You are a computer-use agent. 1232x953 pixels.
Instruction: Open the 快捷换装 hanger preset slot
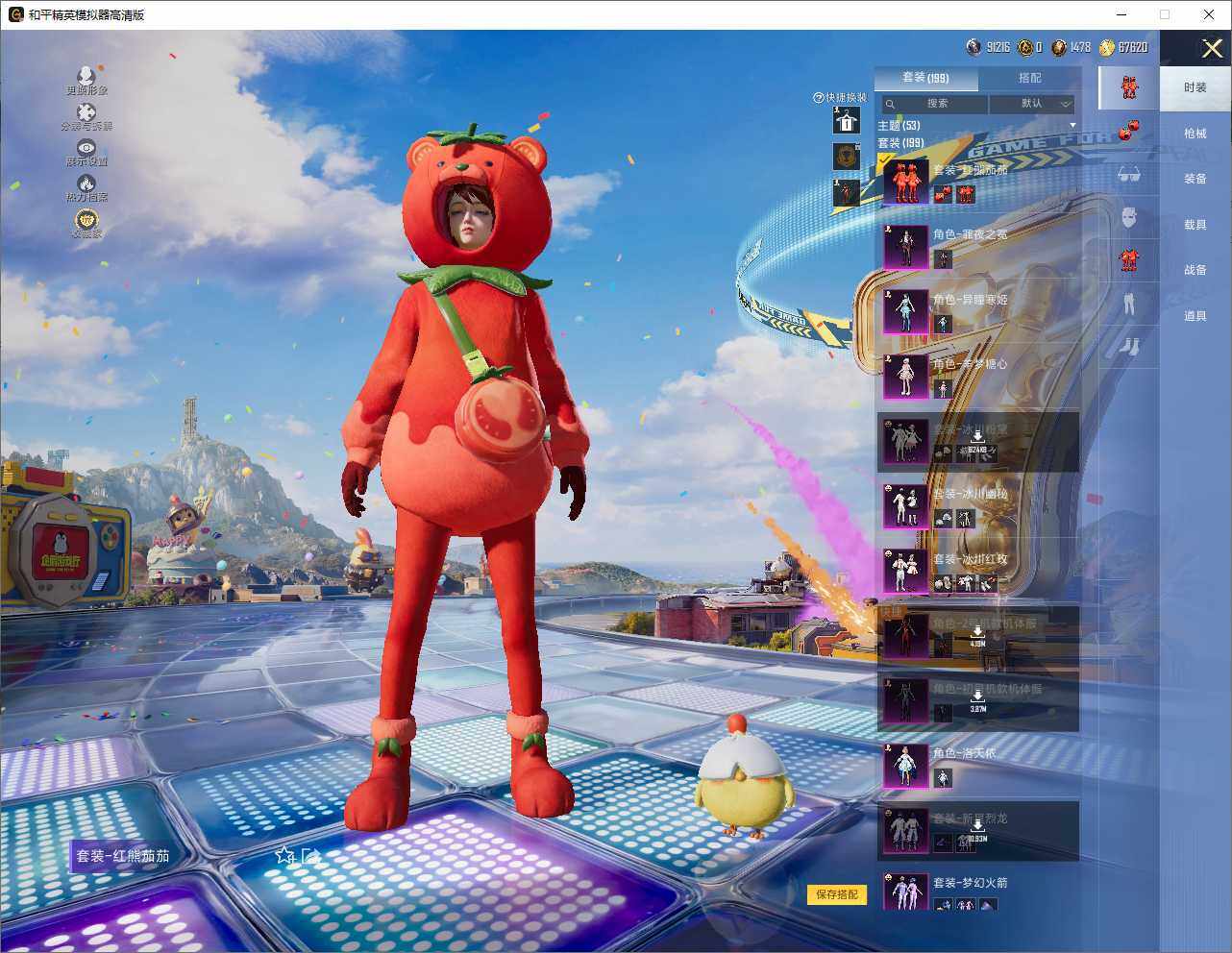pos(846,120)
